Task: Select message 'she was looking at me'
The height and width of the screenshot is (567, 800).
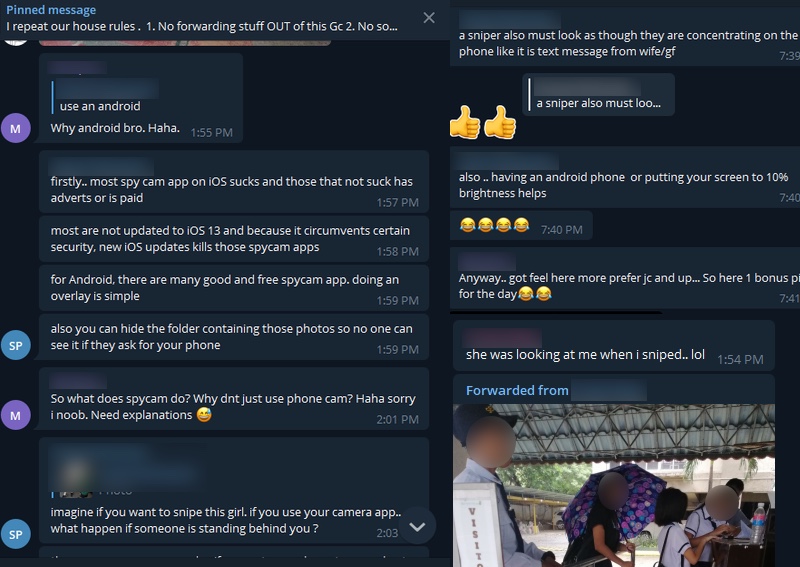Action: pyautogui.click(x=614, y=346)
